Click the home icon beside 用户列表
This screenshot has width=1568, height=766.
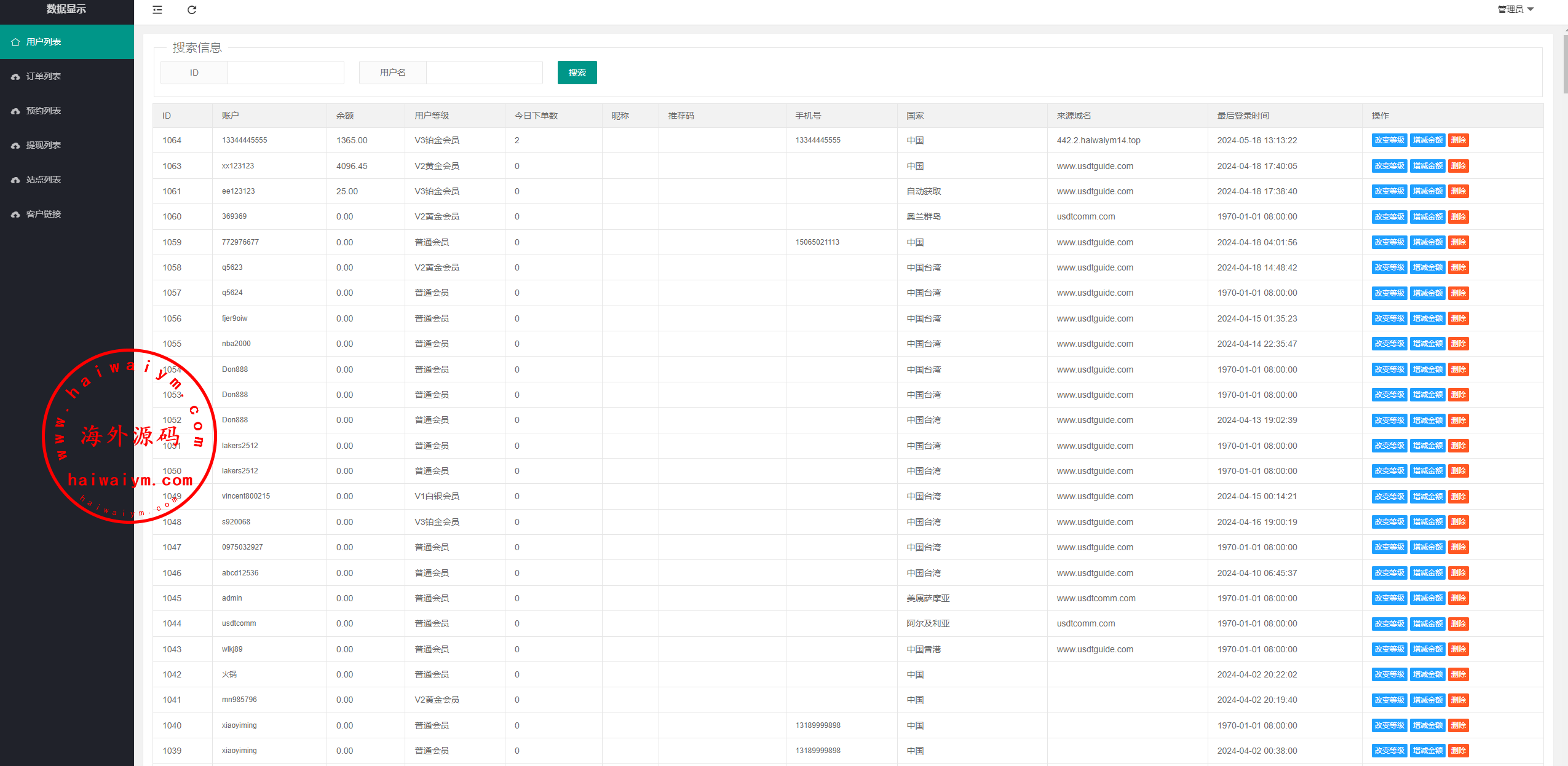click(15, 42)
